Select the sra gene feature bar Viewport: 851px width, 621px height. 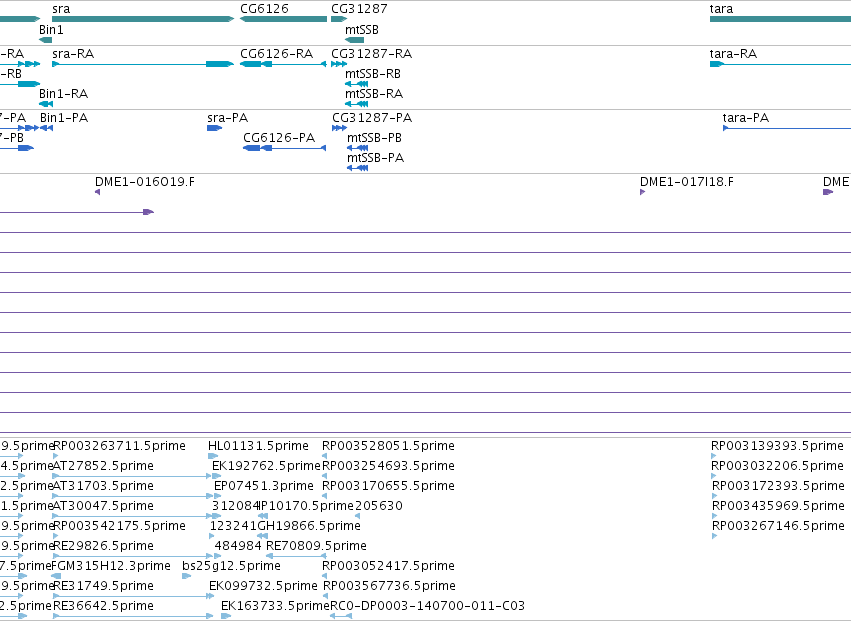pos(143,19)
